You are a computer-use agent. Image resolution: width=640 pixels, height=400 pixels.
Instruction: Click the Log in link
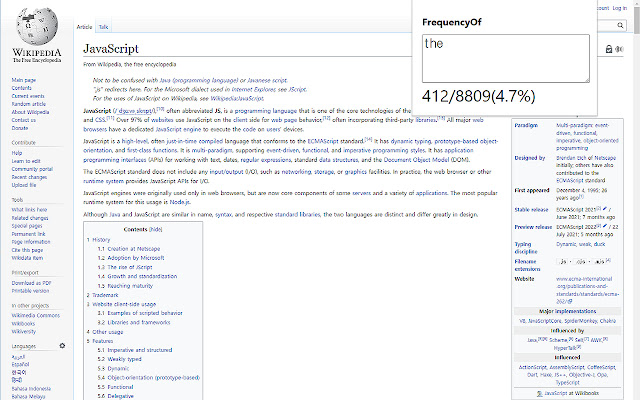coord(620,8)
